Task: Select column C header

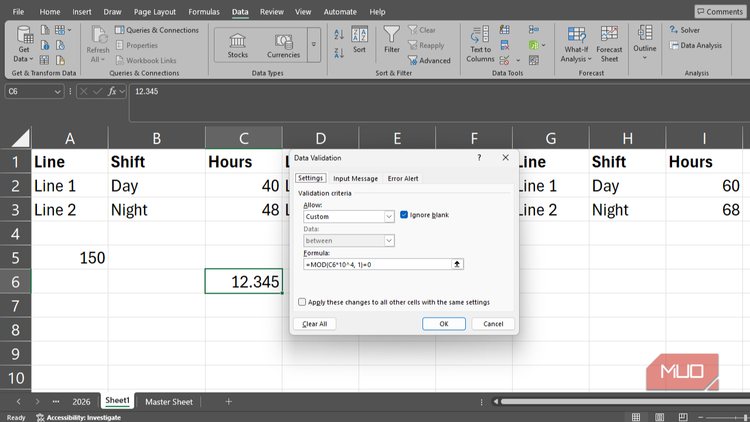Action: (243, 138)
